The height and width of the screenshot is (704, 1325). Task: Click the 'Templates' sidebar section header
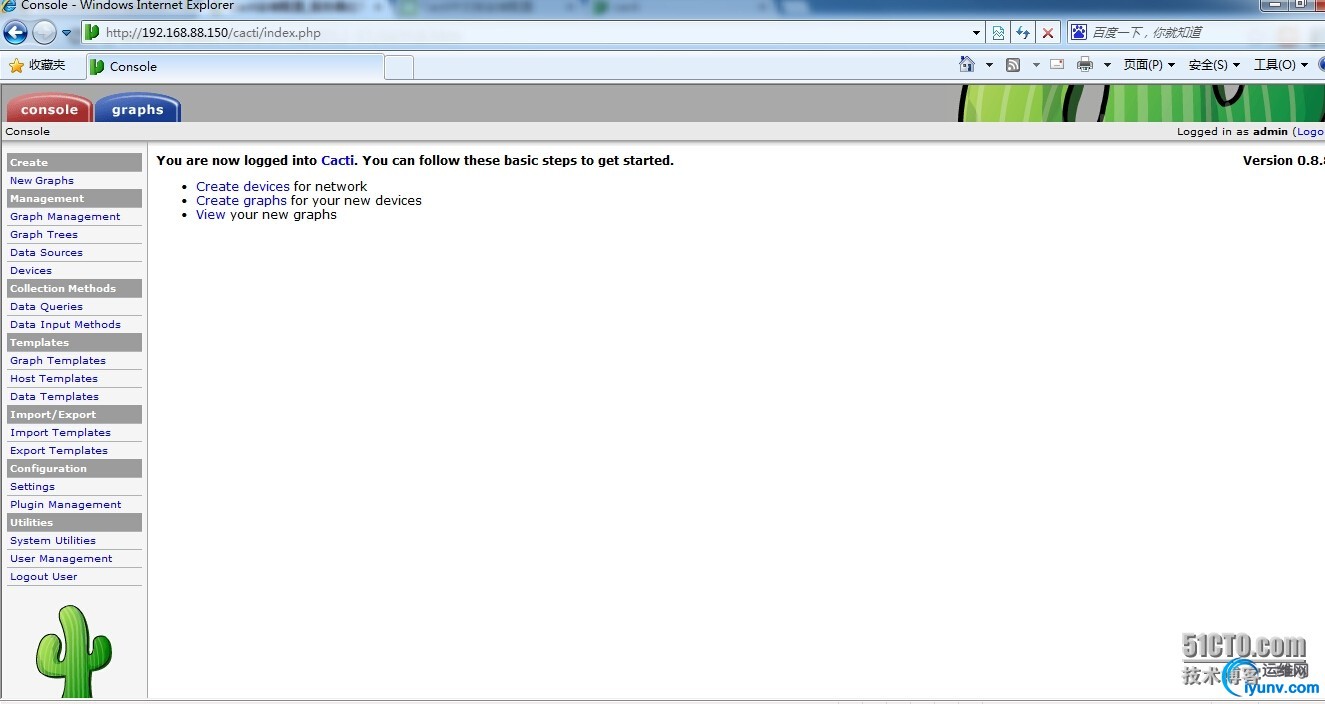74,342
